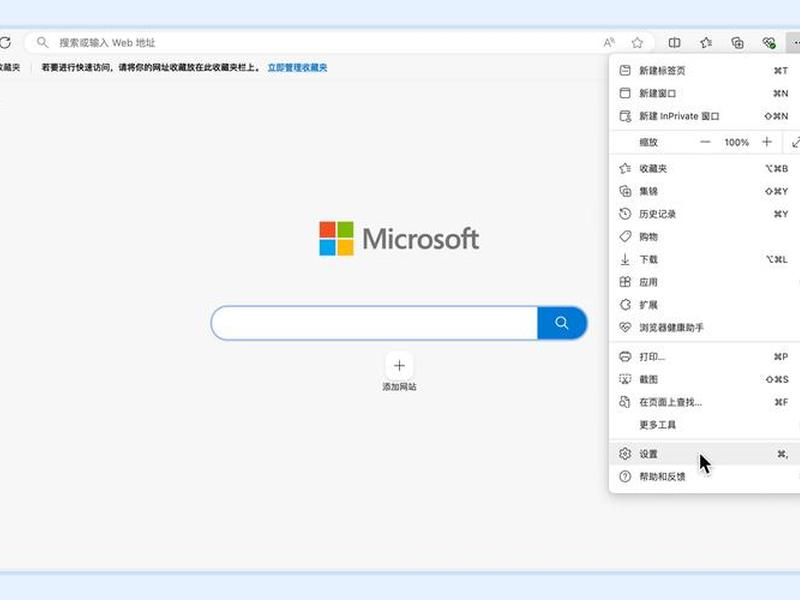The width and height of the screenshot is (800, 600).
Task: Click the InPrivate window icon in menu
Action: (x=625, y=116)
